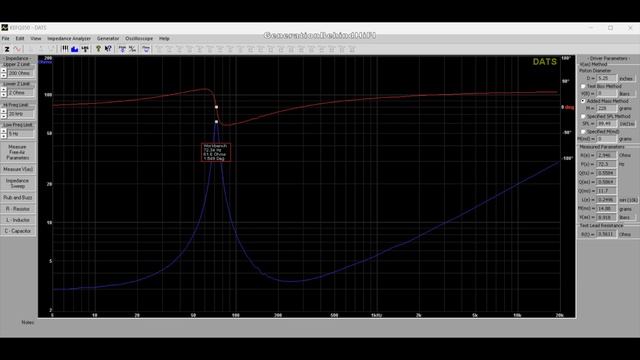The width and height of the screenshot is (640, 360).
Task: Open the Edit menu
Action: point(20,38)
